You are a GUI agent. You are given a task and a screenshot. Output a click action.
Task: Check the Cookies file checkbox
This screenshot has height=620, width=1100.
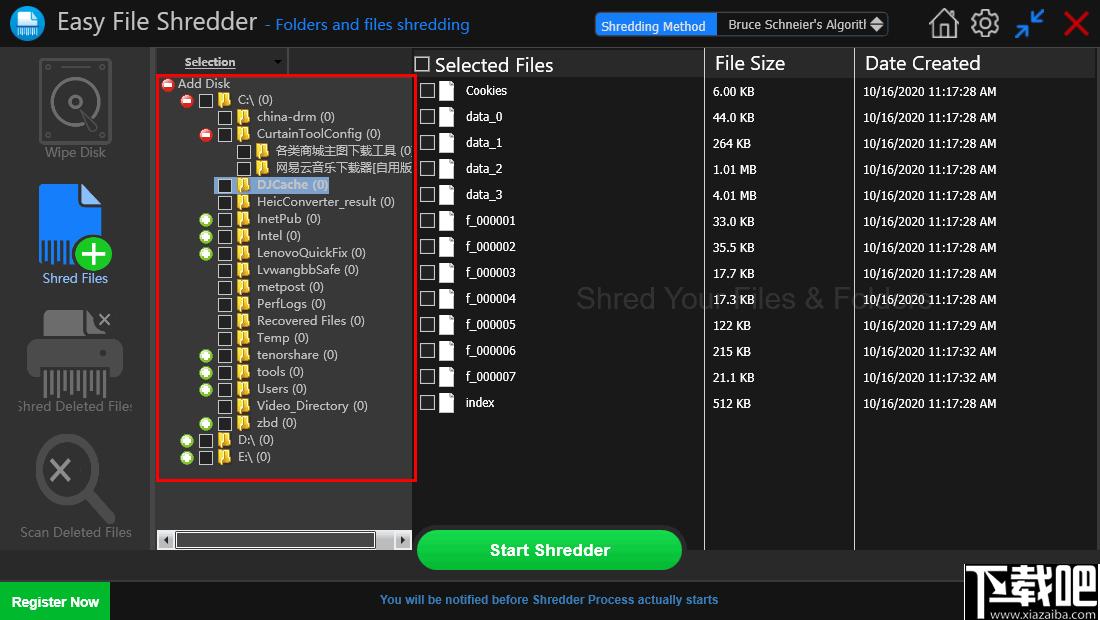point(427,91)
